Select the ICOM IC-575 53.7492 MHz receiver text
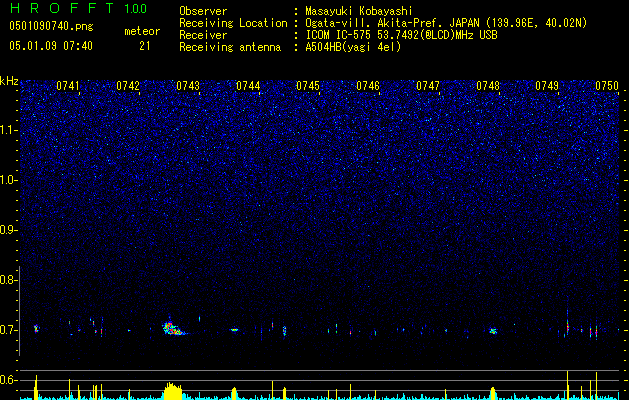The height and width of the screenshot is (400, 629). pos(401,35)
